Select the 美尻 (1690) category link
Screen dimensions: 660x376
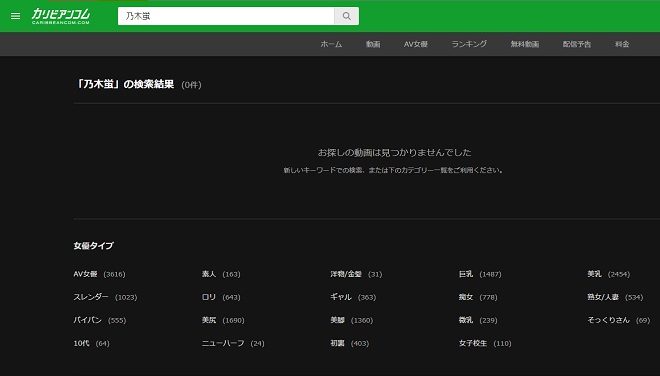pyautogui.click(x=223, y=320)
